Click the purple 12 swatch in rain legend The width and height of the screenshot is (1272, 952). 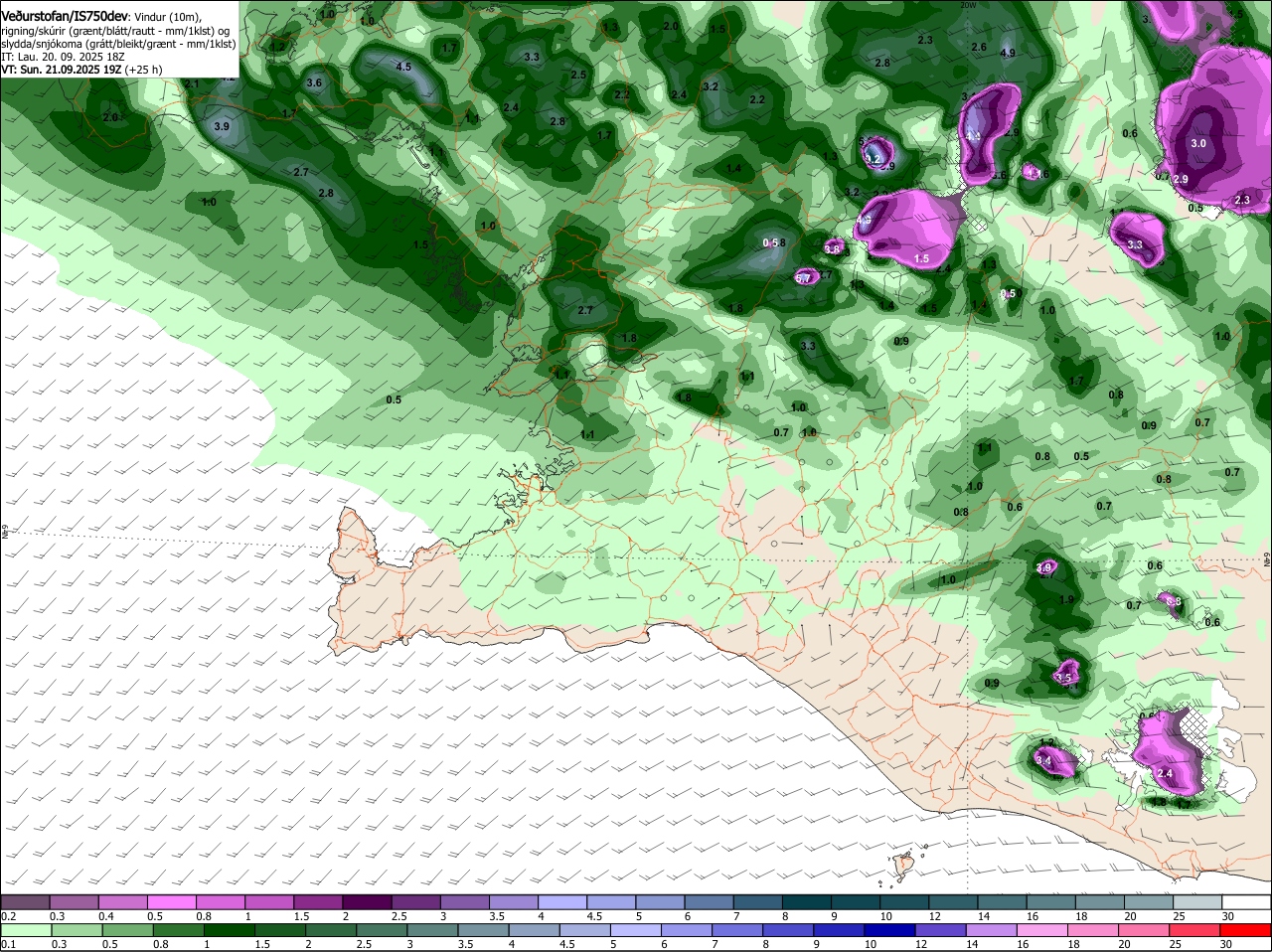pos(943,929)
